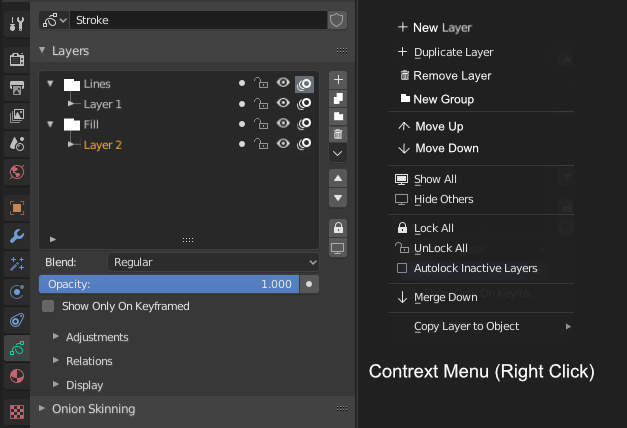Open the Grease Pencil data tab
627x428 pixels.
(x=16, y=348)
